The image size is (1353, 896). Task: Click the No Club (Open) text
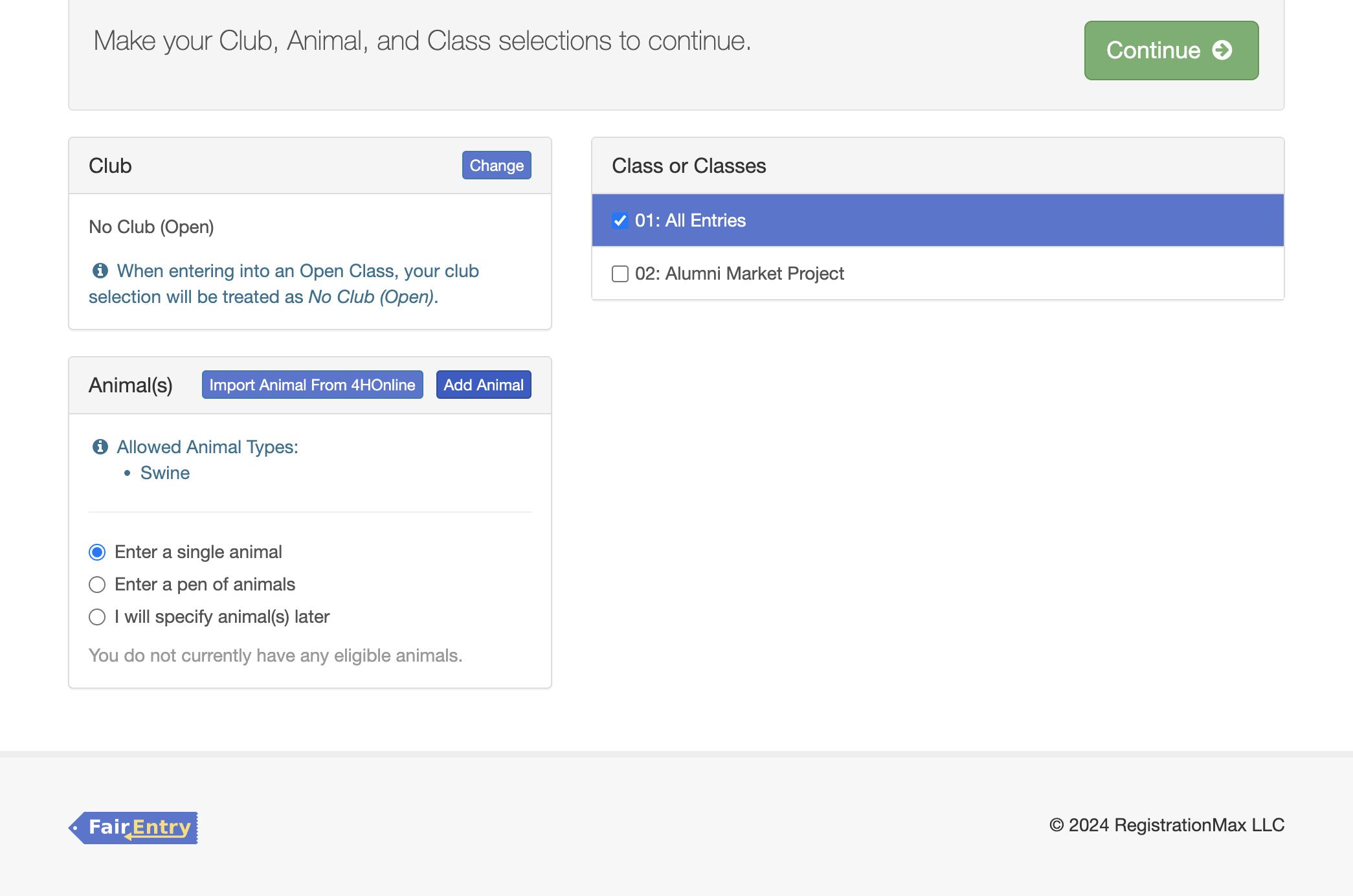[x=151, y=227]
